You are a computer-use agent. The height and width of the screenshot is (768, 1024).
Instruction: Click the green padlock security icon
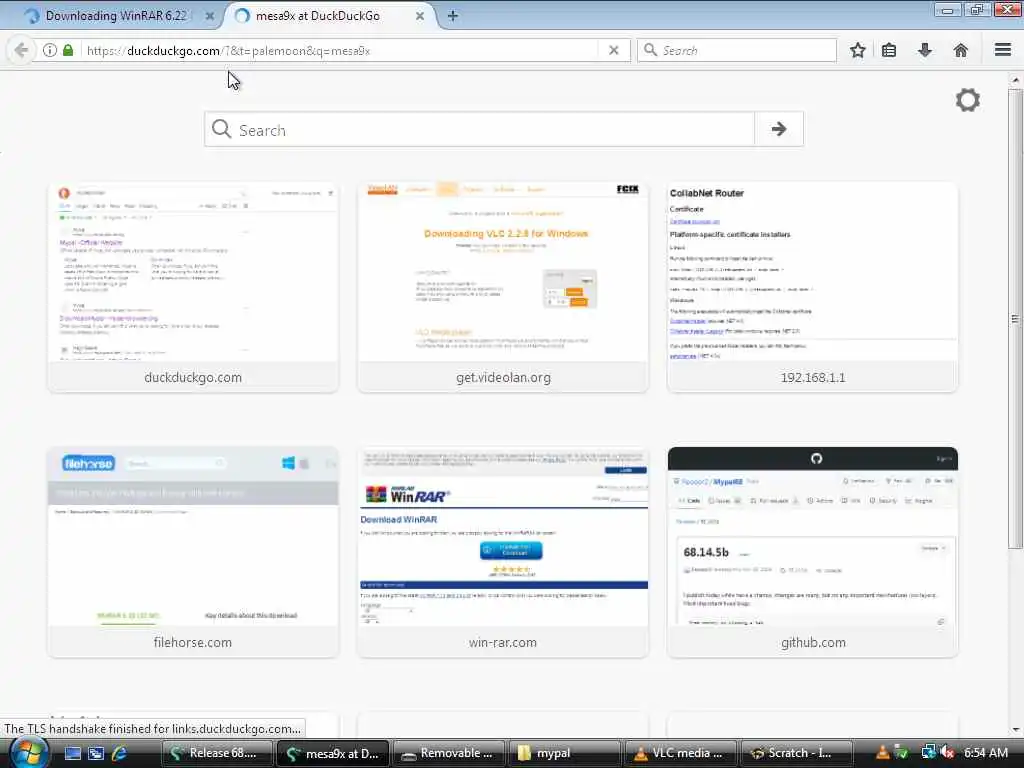[68, 50]
